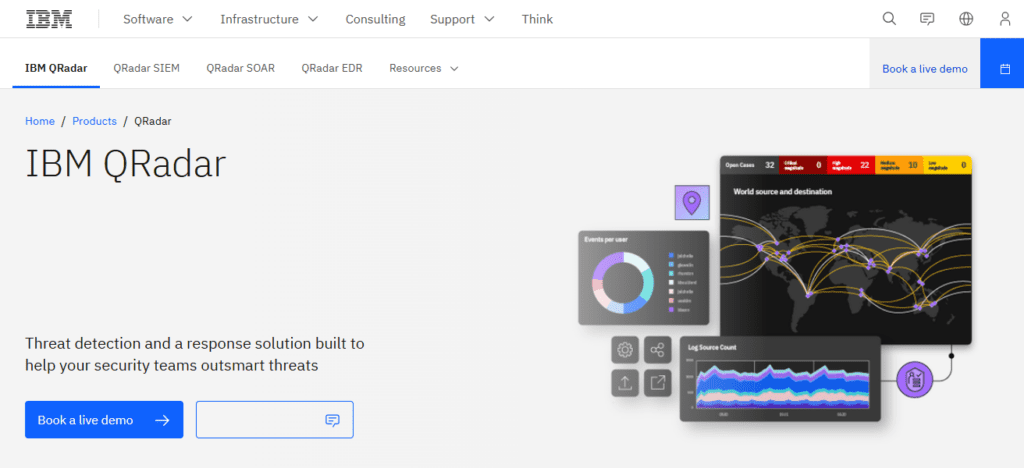Click the QRadar breadcrumb text
This screenshot has width=1024, height=468.
(153, 121)
